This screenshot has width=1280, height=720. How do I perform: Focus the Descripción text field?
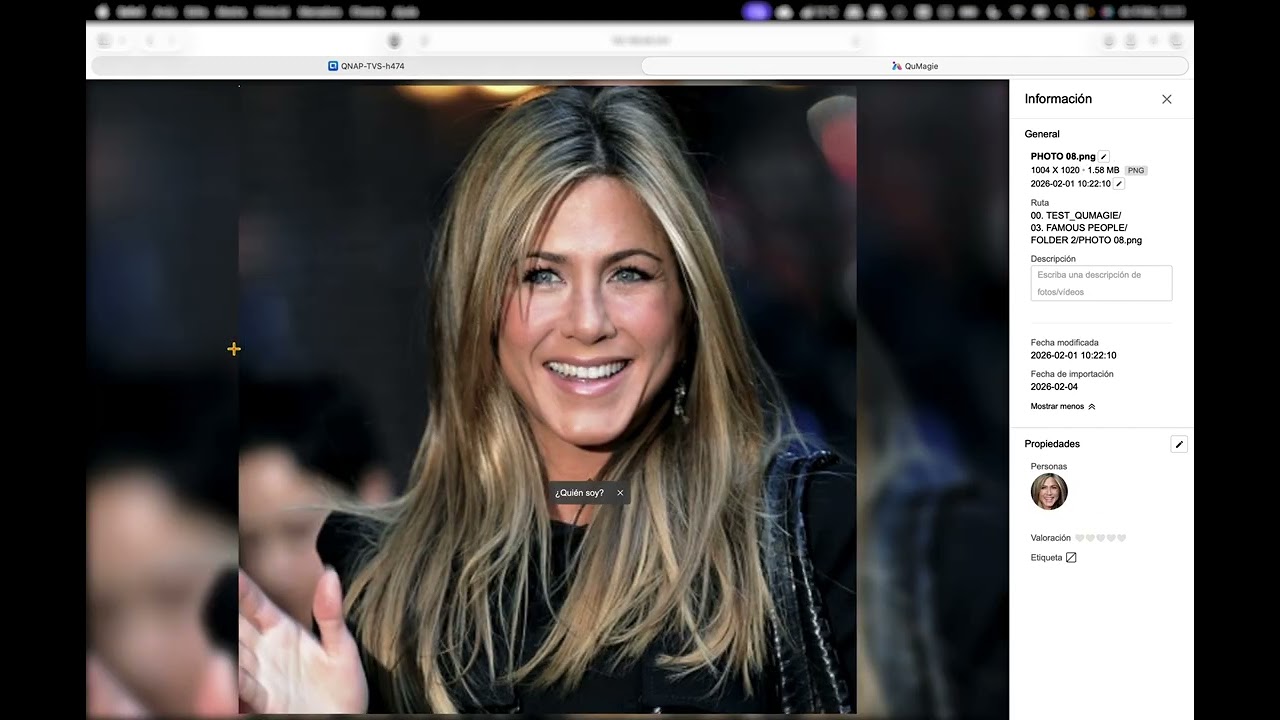point(1101,283)
